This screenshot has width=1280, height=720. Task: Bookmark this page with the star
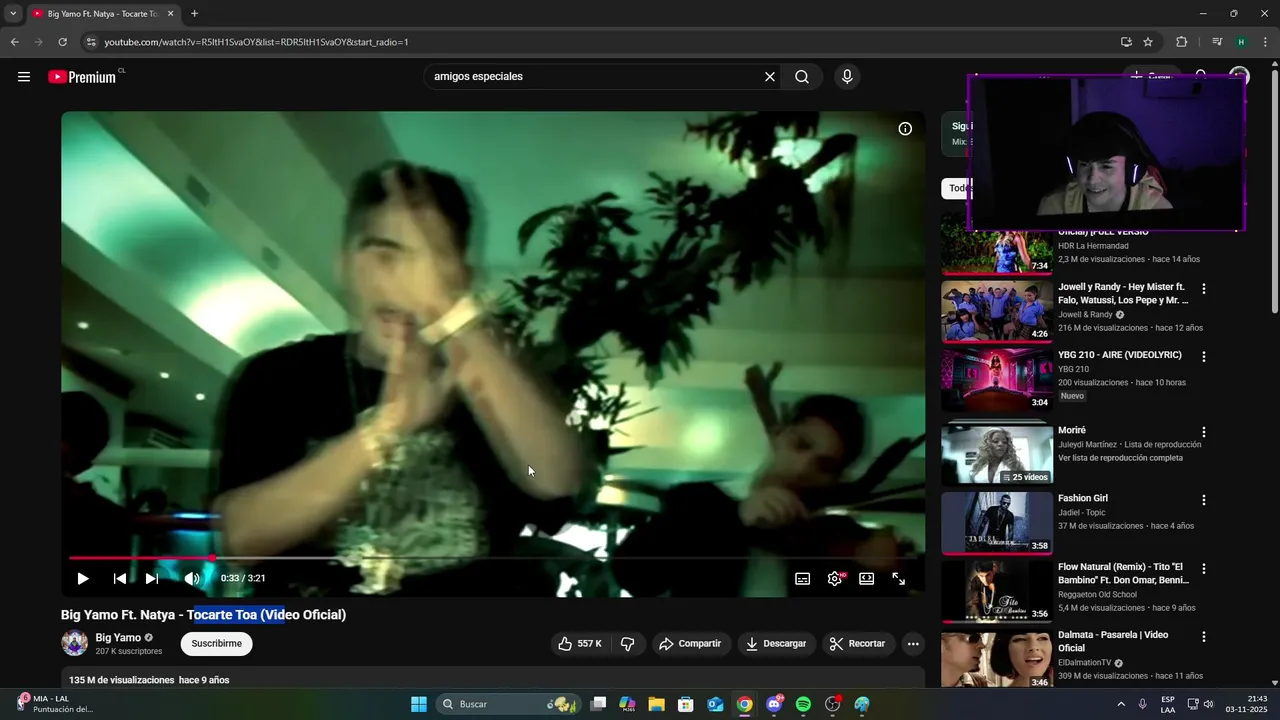pyautogui.click(x=1148, y=42)
